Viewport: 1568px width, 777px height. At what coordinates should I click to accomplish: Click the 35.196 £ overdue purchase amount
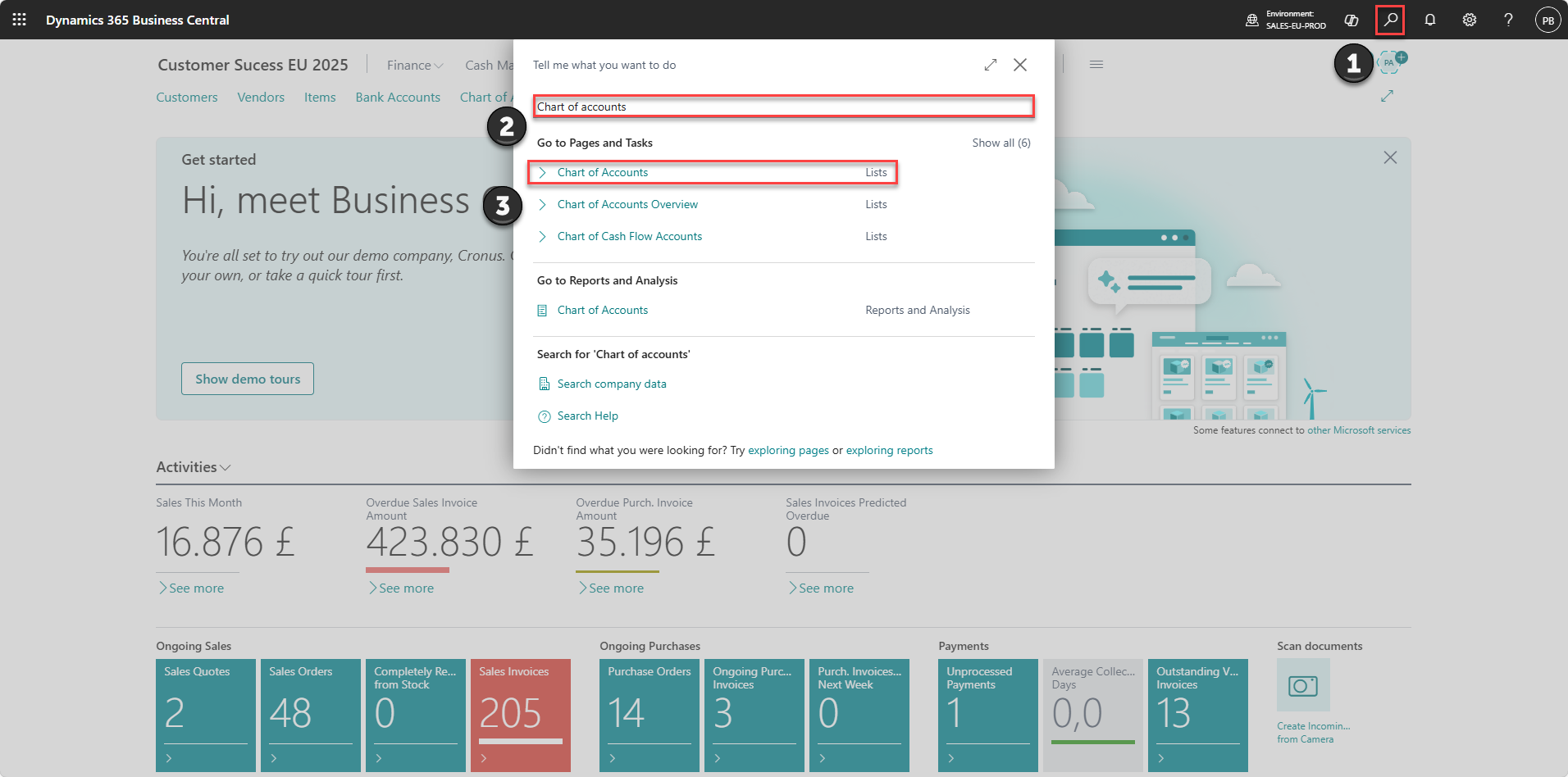coord(645,542)
